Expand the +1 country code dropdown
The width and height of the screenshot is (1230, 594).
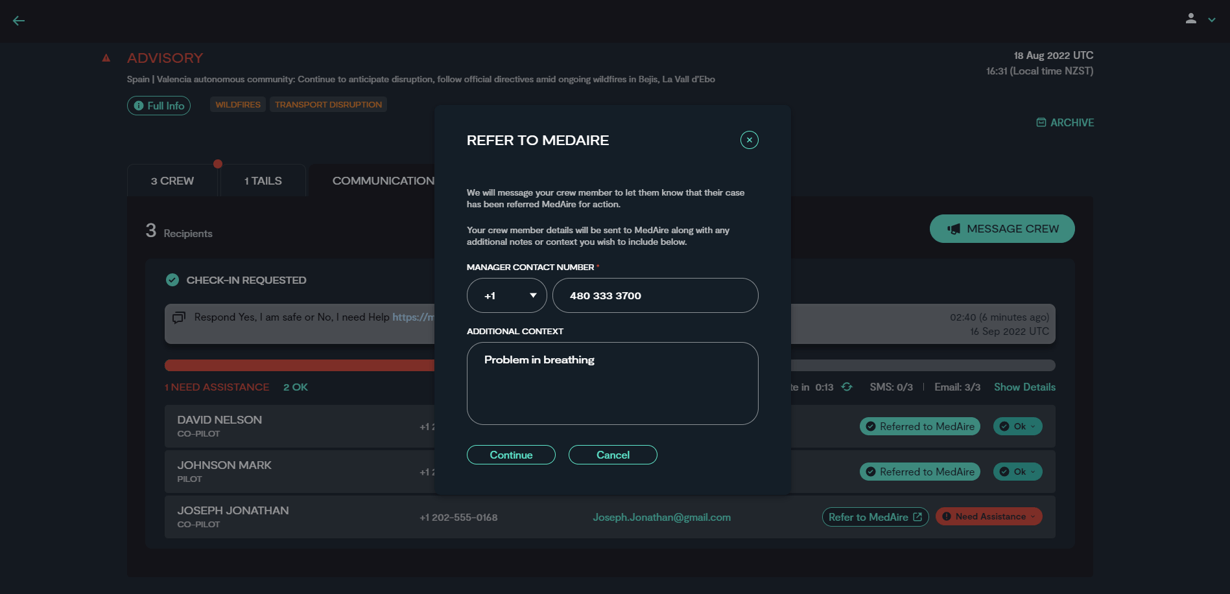point(507,296)
